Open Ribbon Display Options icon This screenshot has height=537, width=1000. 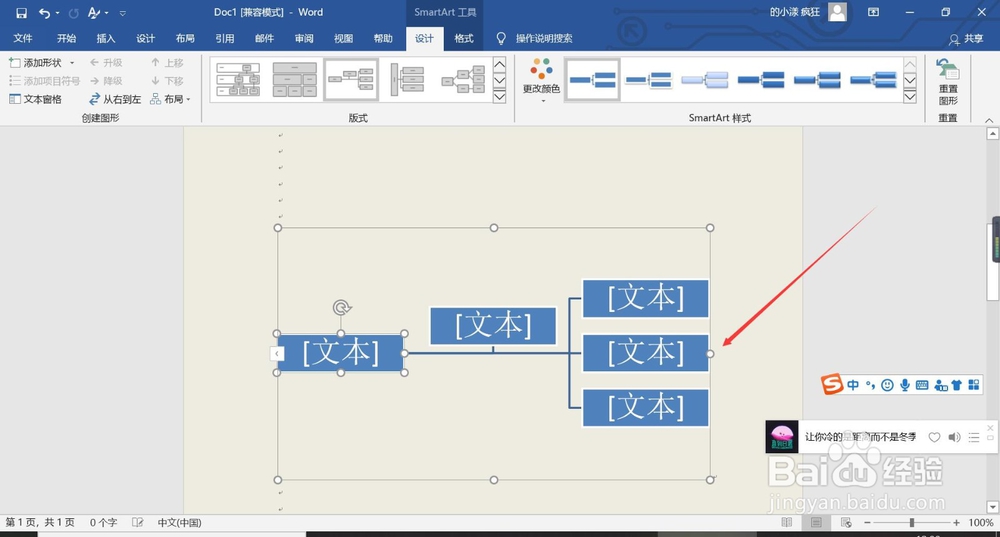[x=873, y=12]
